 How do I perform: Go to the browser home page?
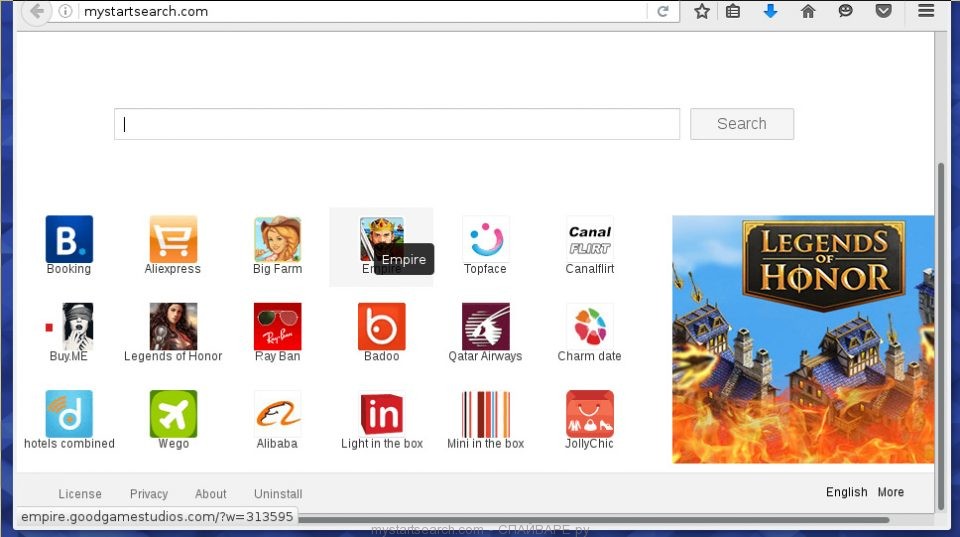[x=808, y=12]
